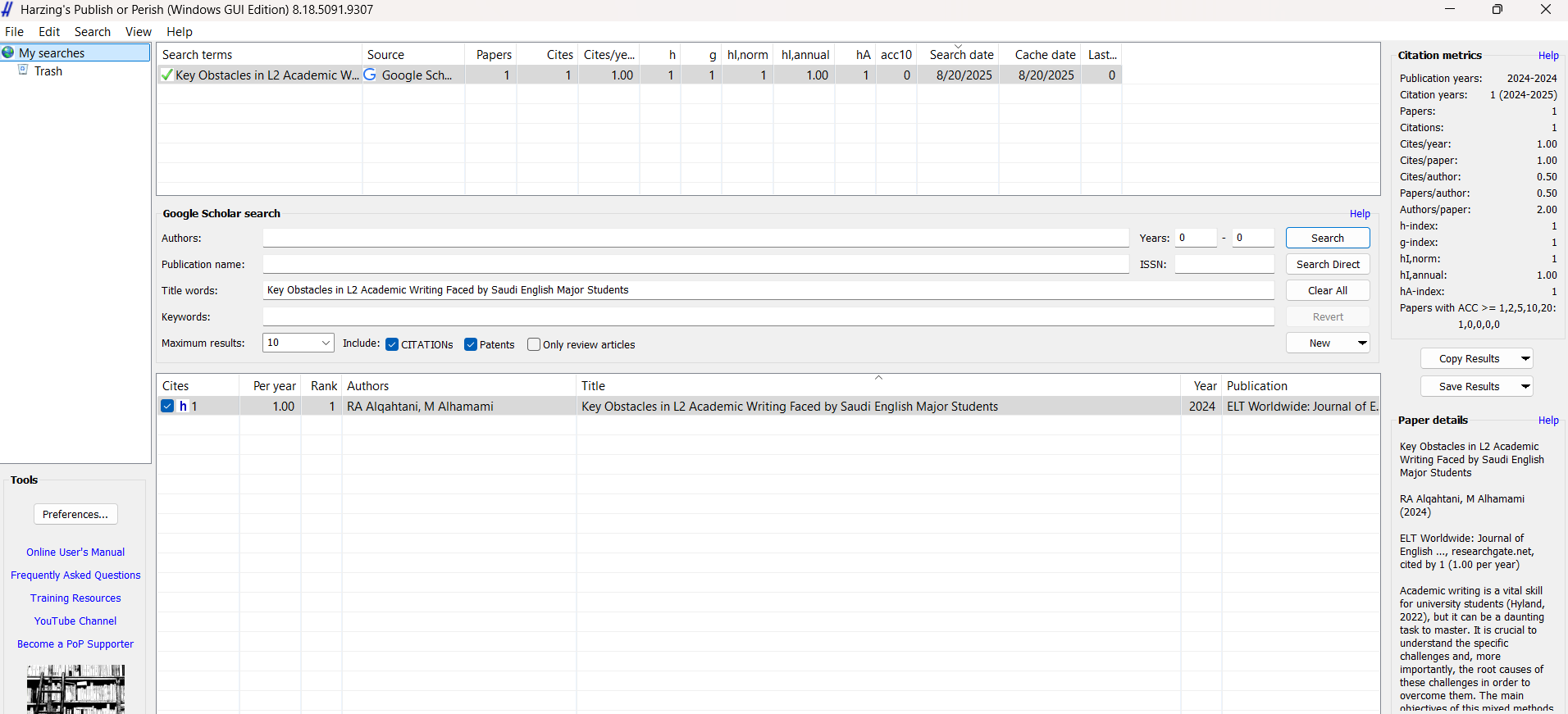Image resolution: width=1568 pixels, height=714 pixels.
Task: Click Help link in Citation metrics panel
Action: 1548,56
